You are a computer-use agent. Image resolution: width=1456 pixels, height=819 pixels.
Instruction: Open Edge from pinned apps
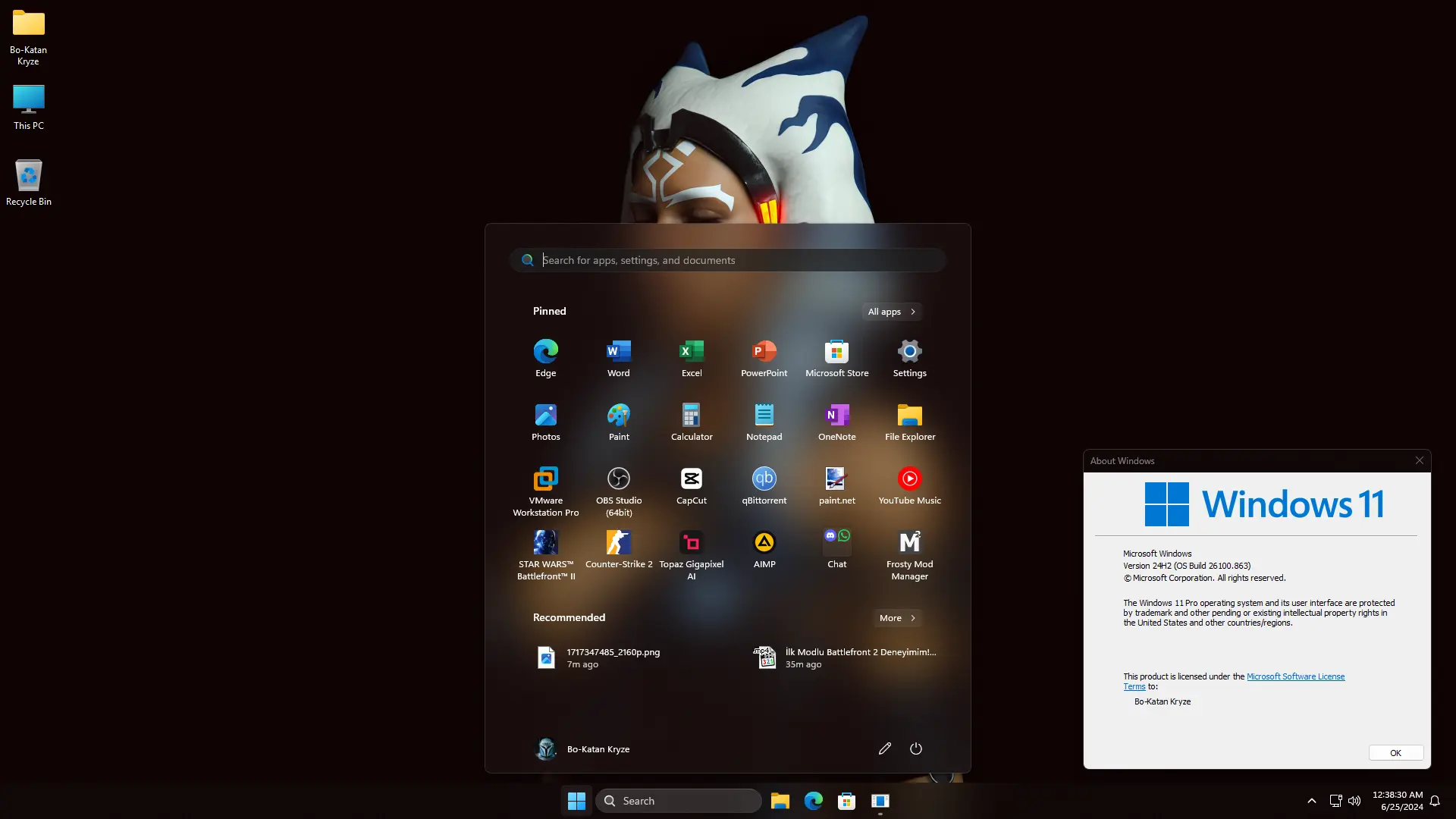[x=545, y=359]
